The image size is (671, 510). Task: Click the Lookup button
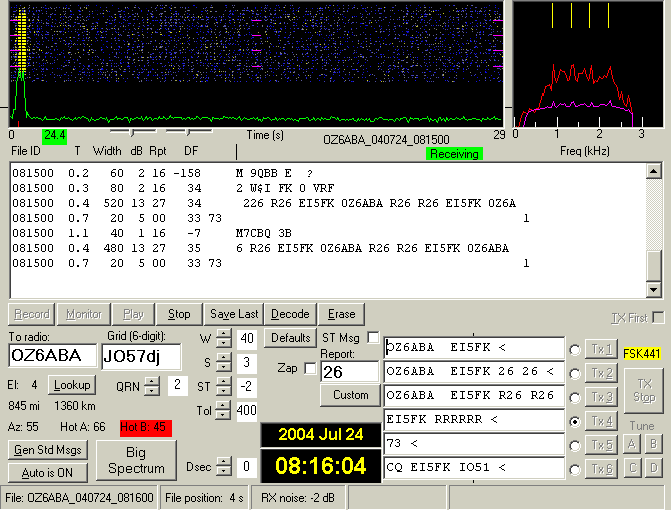(x=71, y=384)
